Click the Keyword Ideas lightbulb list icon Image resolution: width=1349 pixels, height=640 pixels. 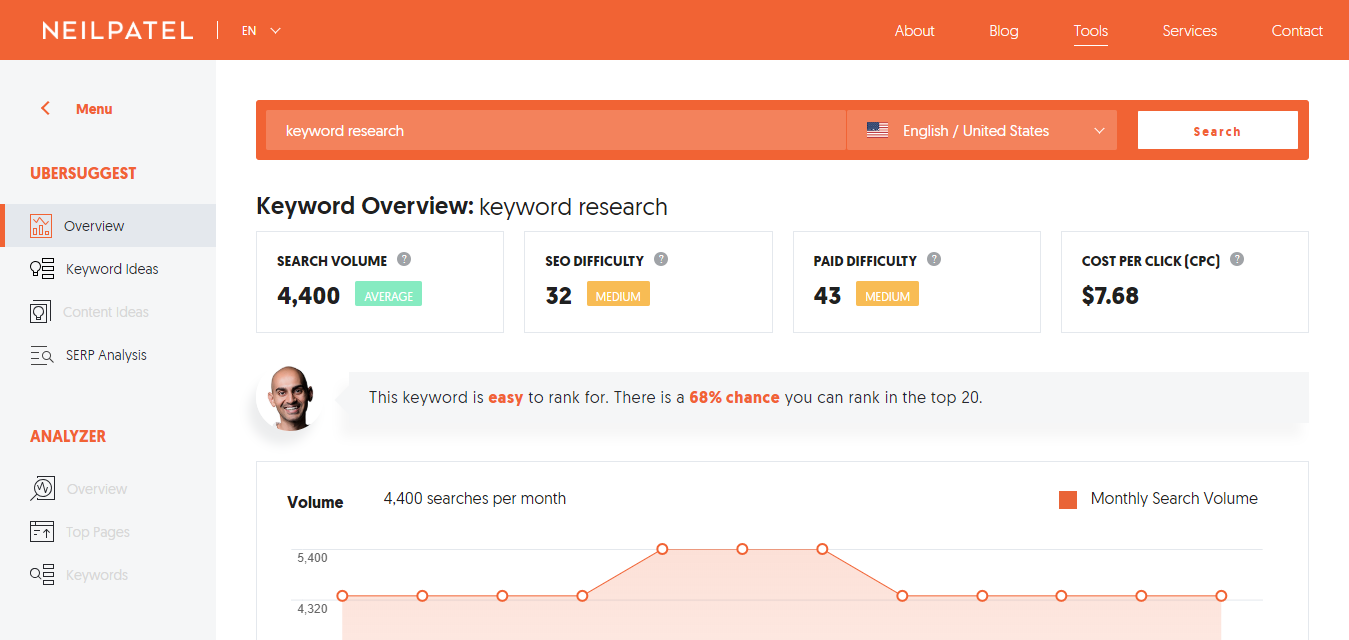(42, 269)
